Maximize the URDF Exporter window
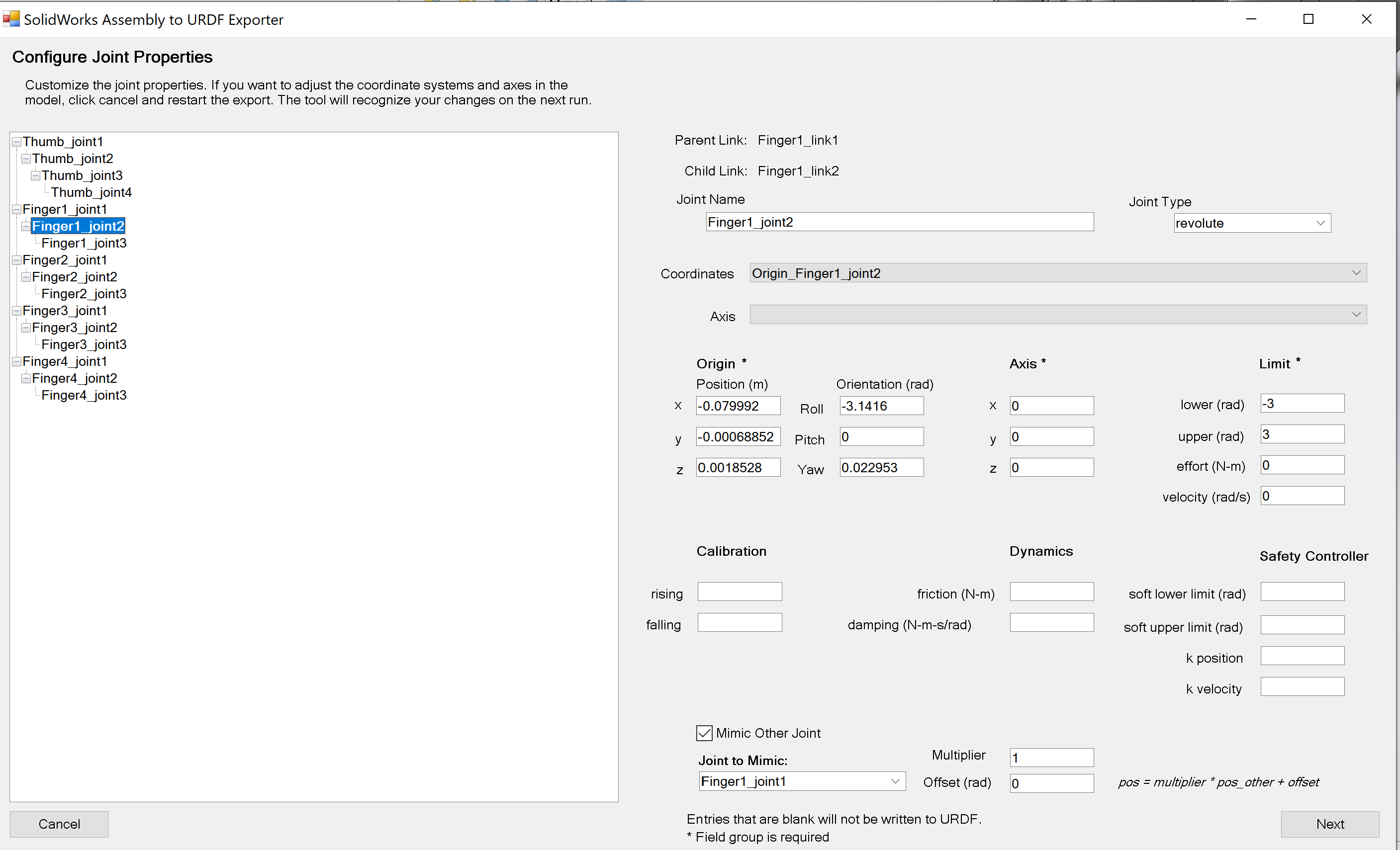The height and width of the screenshot is (850, 1400). pos(1308,19)
